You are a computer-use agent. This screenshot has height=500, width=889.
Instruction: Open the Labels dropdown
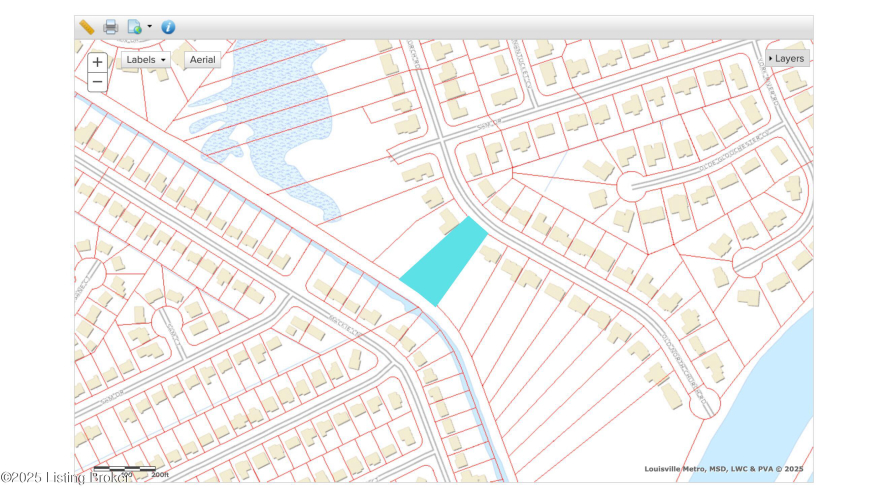coord(146,60)
